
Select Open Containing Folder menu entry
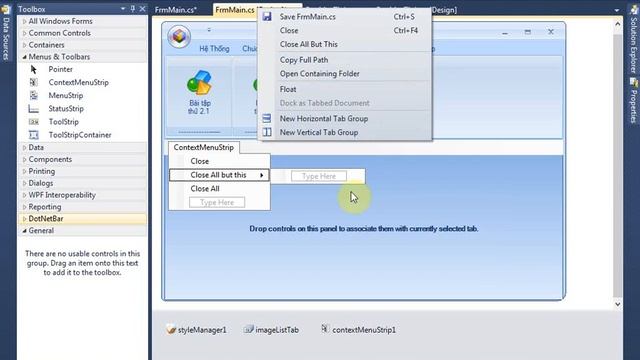point(344,74)
